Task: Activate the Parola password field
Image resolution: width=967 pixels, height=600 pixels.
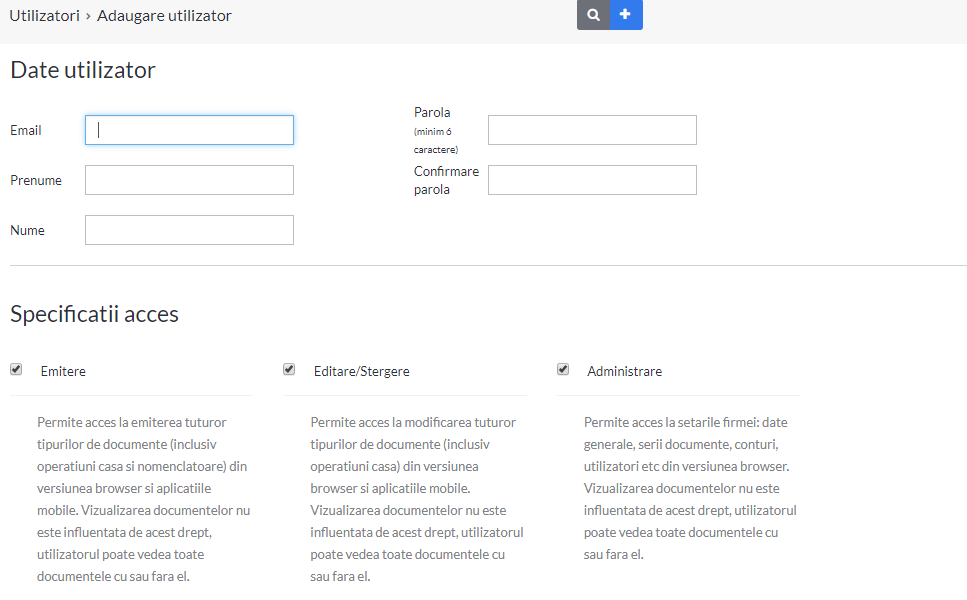Action: click(x=592, y=130)
